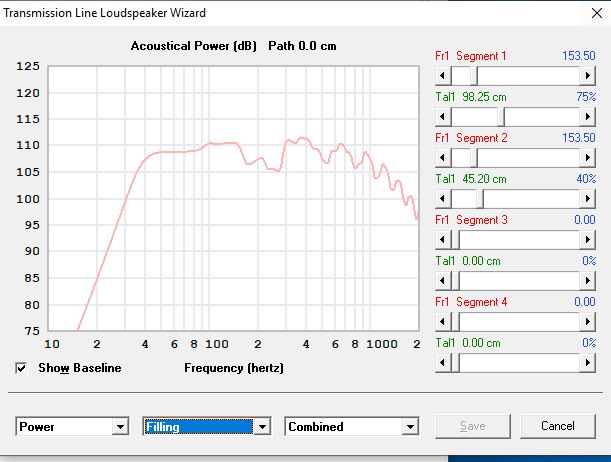Click the acoustical power response graph
The width and height of the screenshot is (611, 462).
pyautogui.click(x=233, y=198)
